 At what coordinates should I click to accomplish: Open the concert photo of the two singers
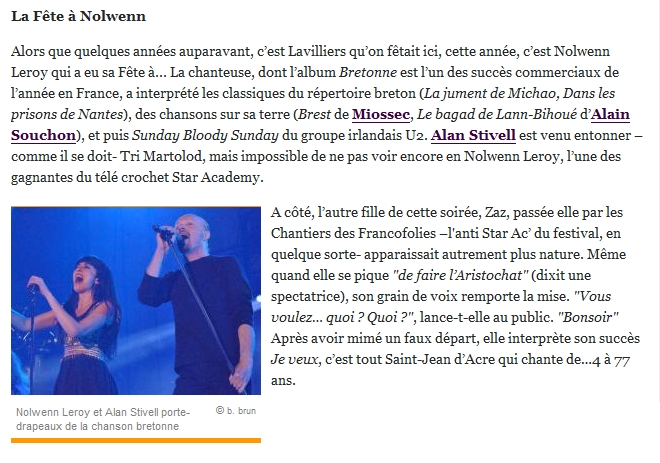(x=136, y=301)
